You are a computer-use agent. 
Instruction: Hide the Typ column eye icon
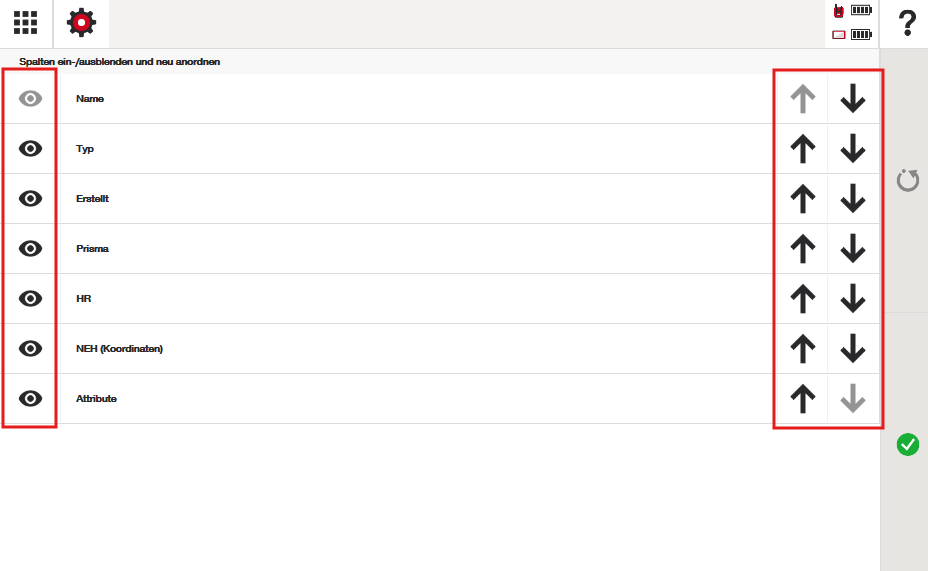[31, 149]
